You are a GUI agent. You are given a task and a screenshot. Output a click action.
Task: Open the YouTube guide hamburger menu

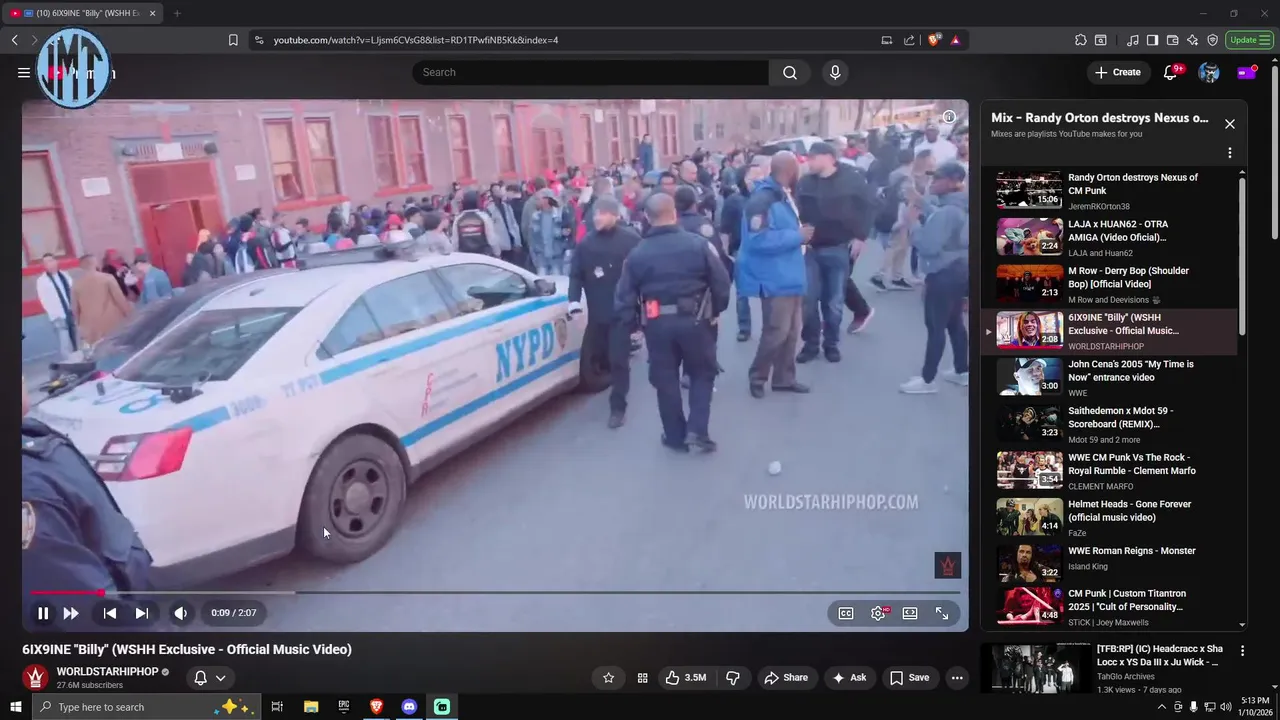[24, 72]
